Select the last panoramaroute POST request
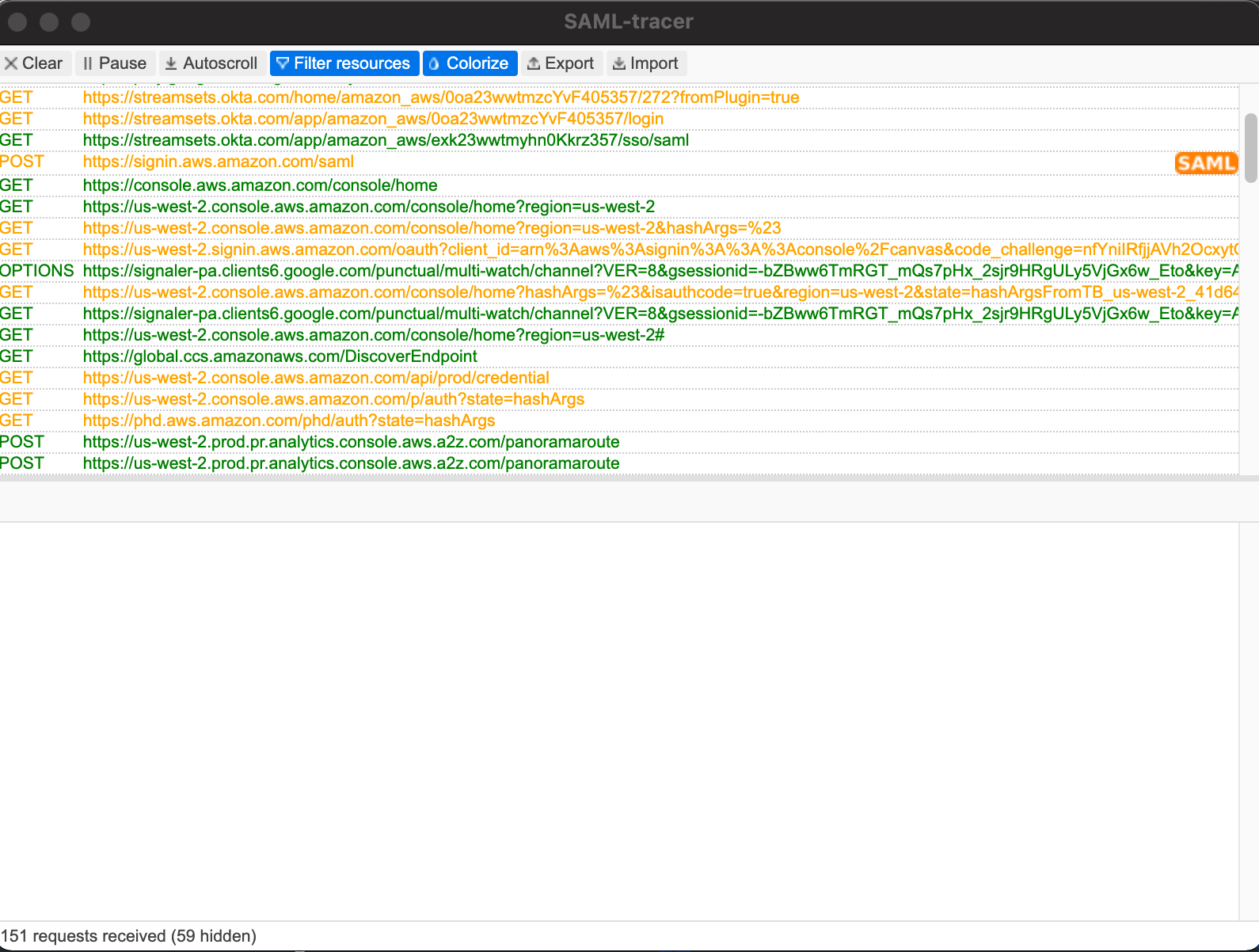Screen dimensions: 1259x952 point(619,463)
